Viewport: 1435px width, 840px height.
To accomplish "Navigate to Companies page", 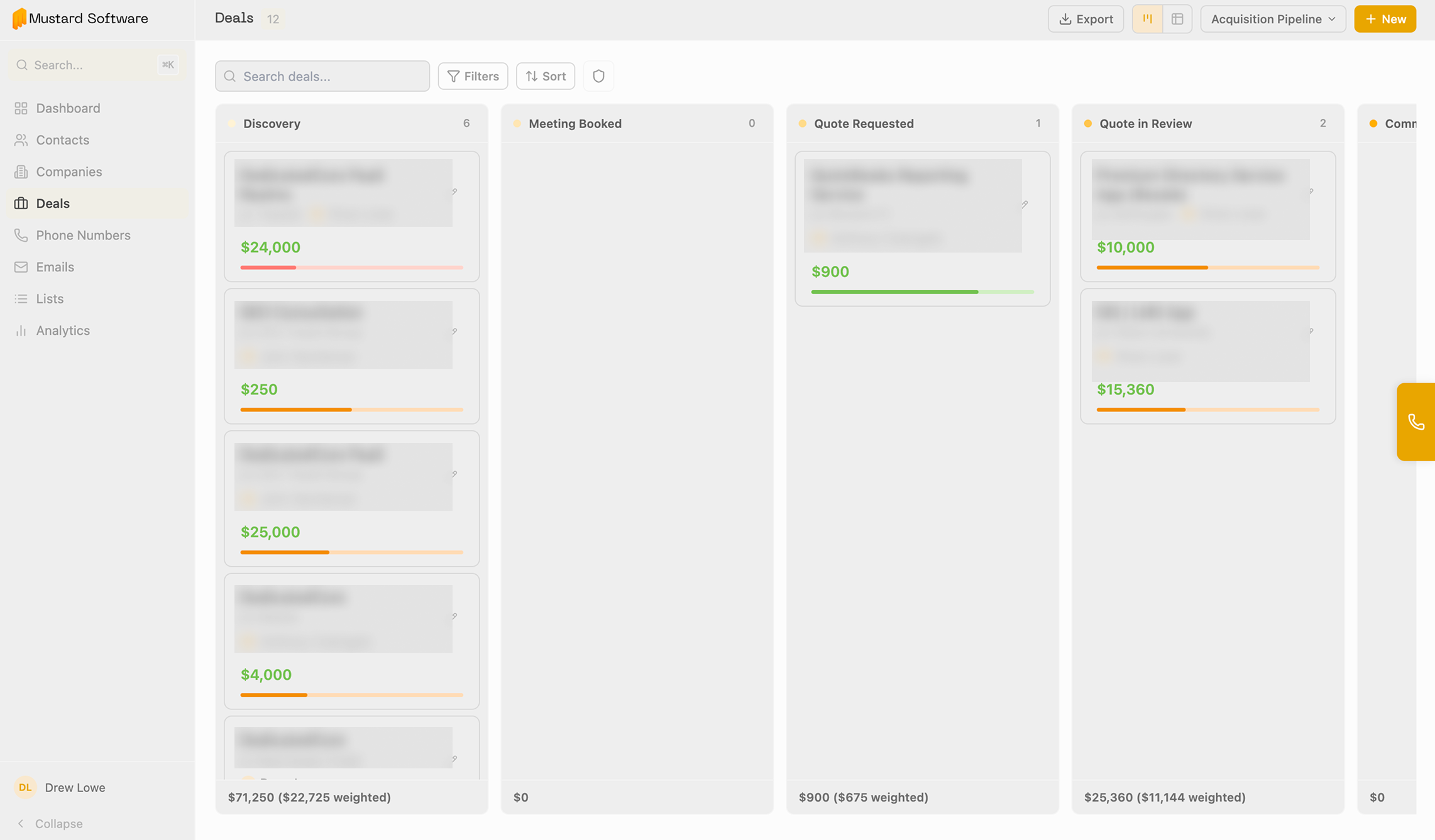I will (x=69, y=172).
